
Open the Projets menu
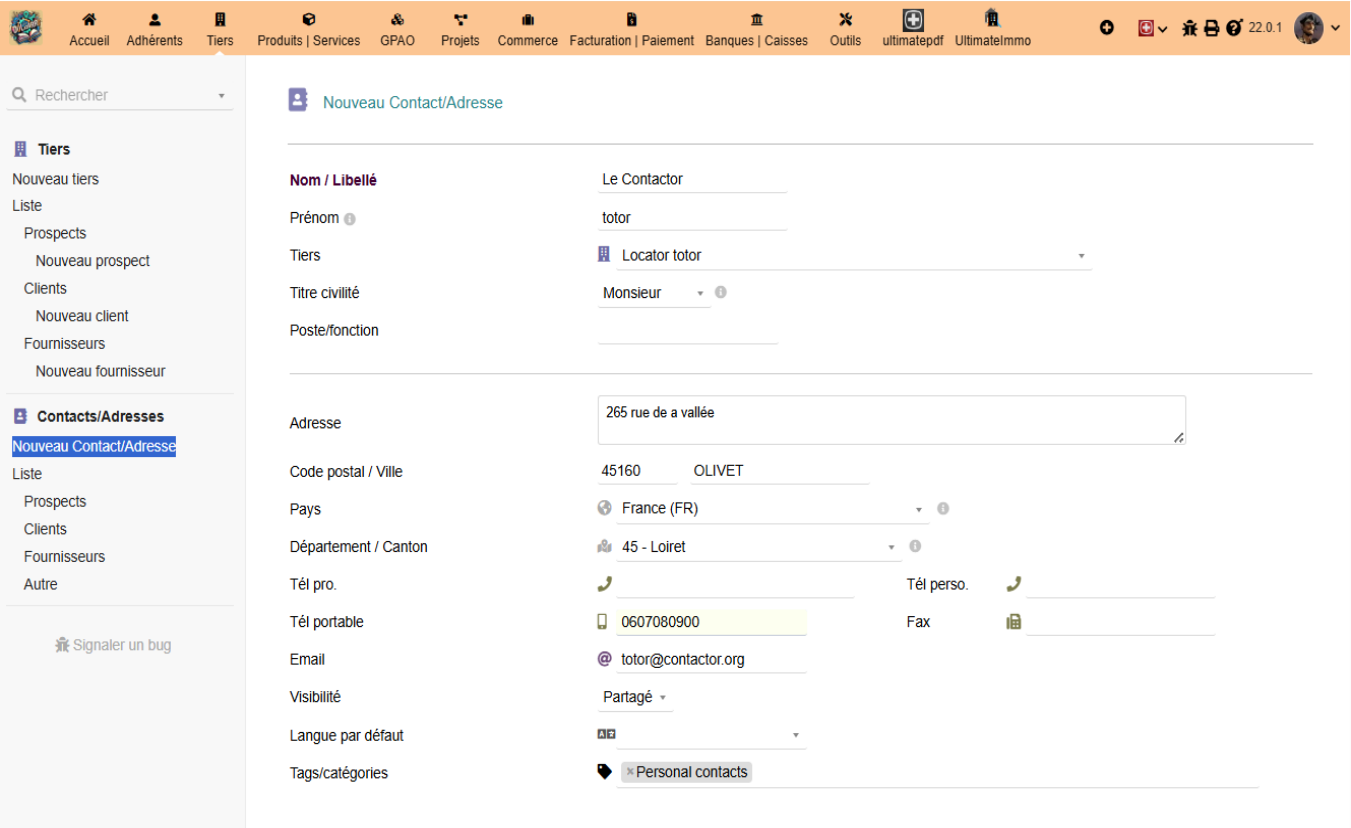click(x=460, y=29)
